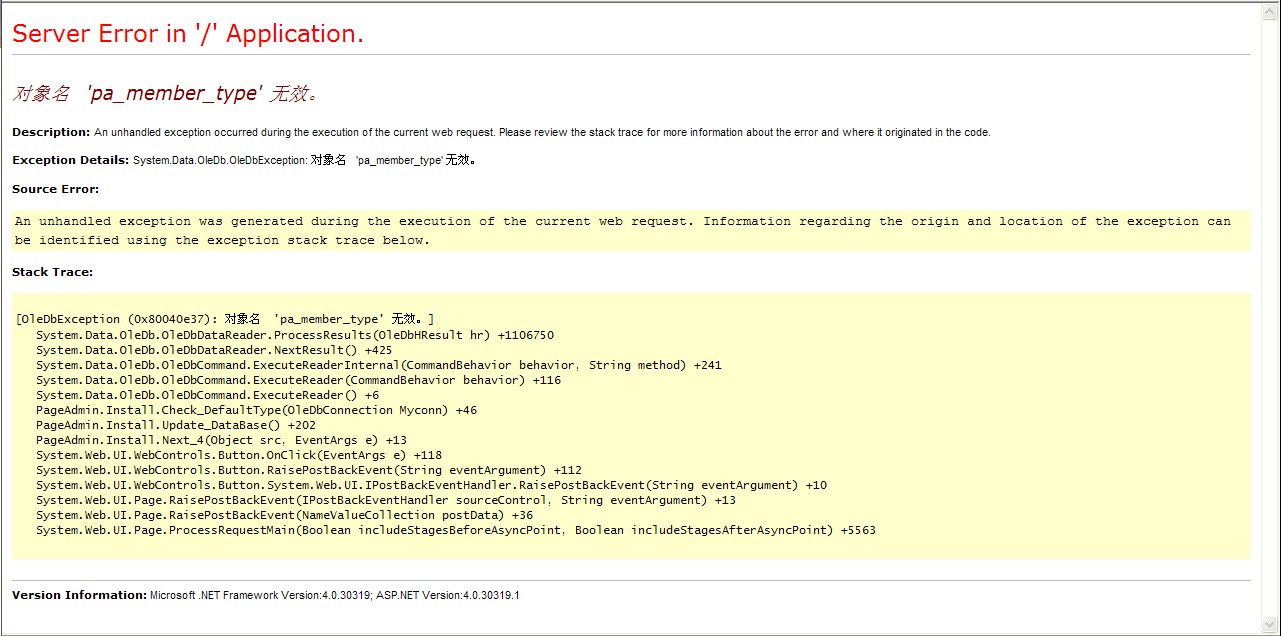Click the PageAdmin.Install.Update_DataBase() +202 line
Image resolution: width=1281 pixels, height=636 pixels.
[176, 425]
